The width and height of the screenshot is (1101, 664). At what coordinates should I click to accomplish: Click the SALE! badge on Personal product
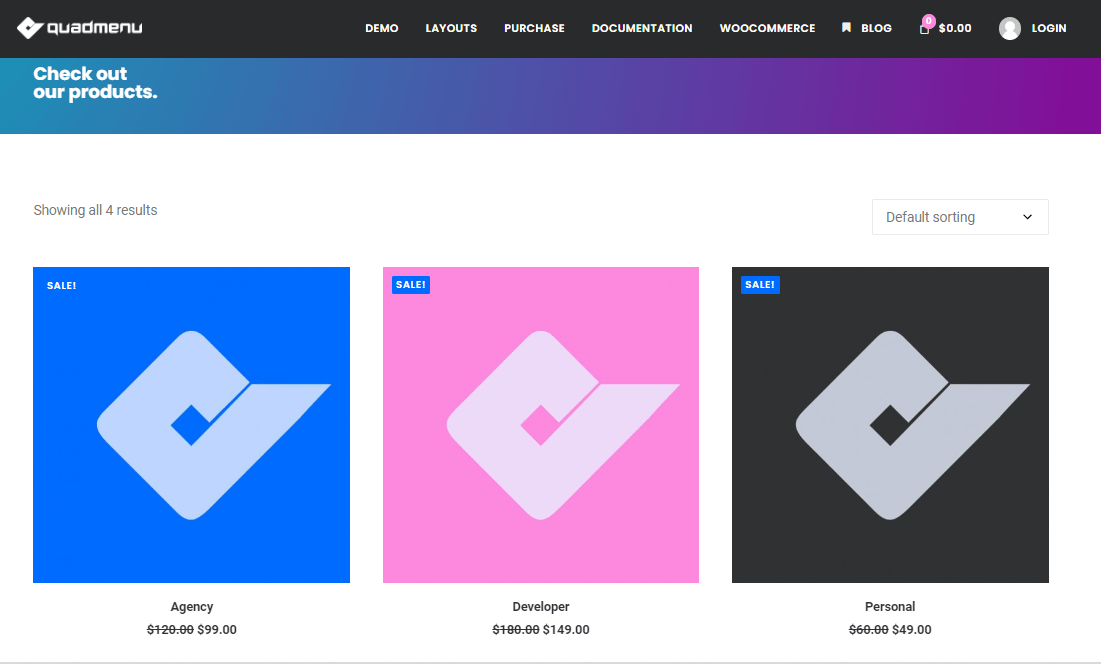[760, 285]
